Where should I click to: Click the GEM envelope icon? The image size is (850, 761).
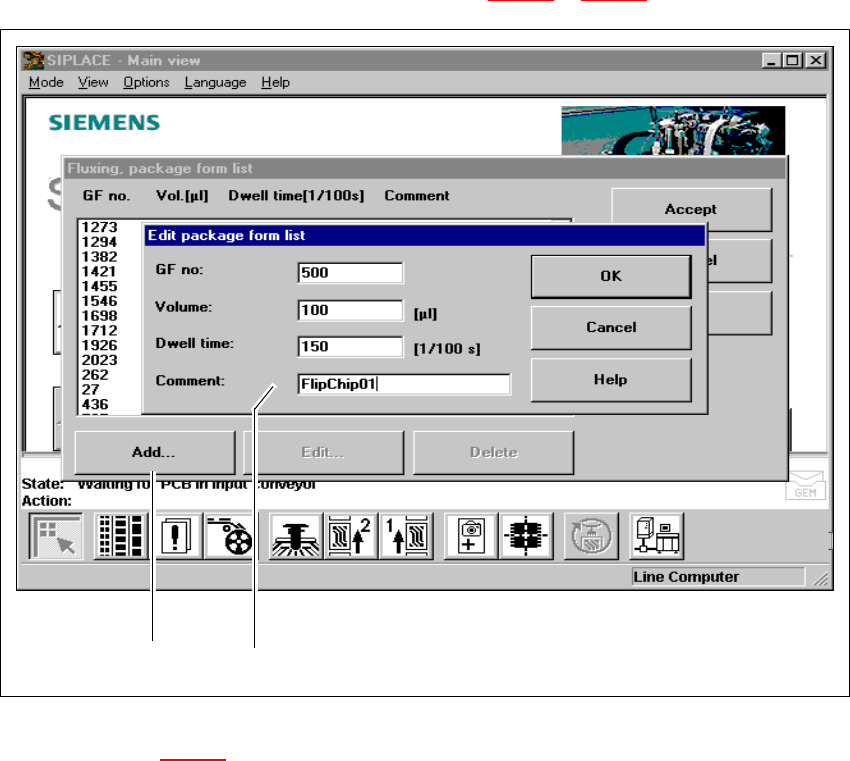point(805,485)
